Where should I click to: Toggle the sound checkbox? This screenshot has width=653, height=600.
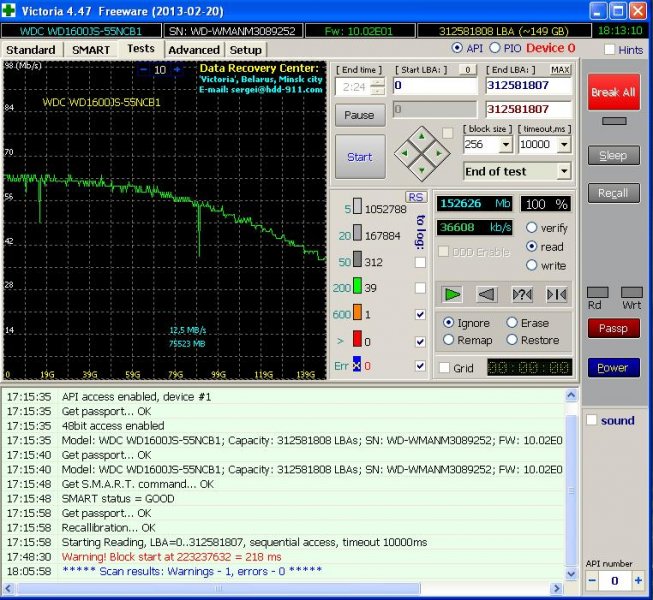[592, 420]
